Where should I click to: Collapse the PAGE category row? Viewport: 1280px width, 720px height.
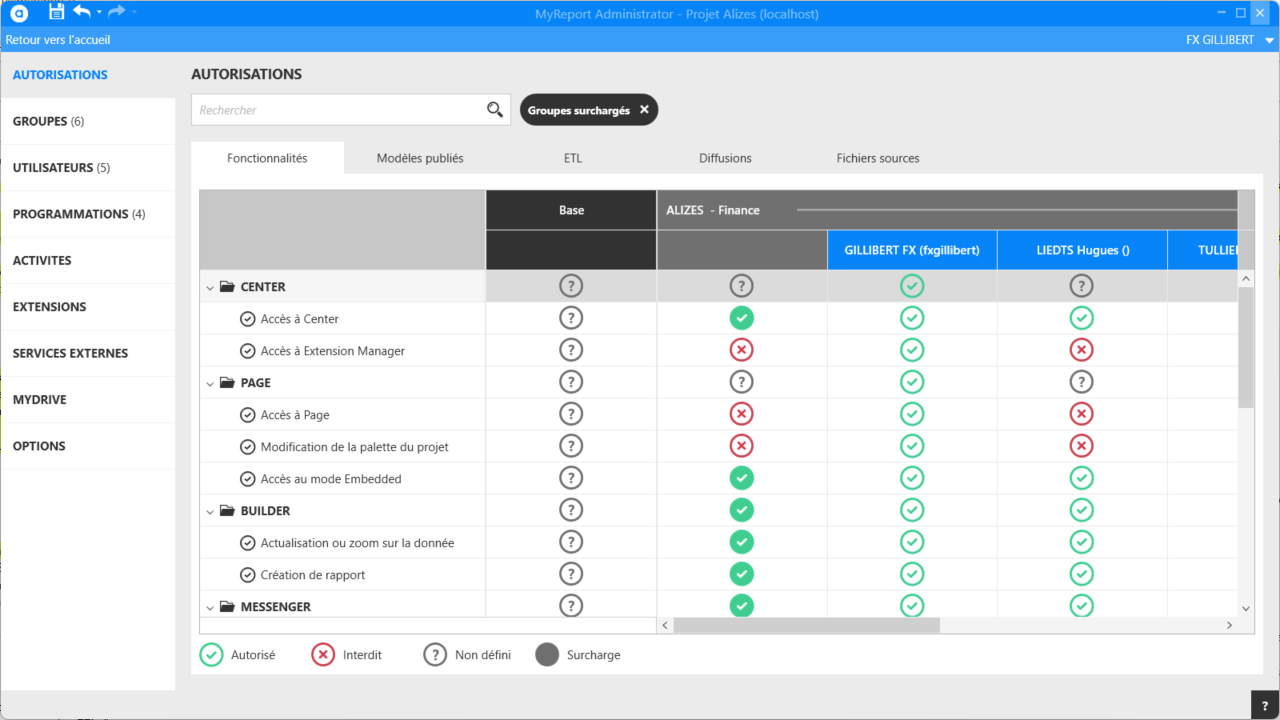tap(210, 383)
